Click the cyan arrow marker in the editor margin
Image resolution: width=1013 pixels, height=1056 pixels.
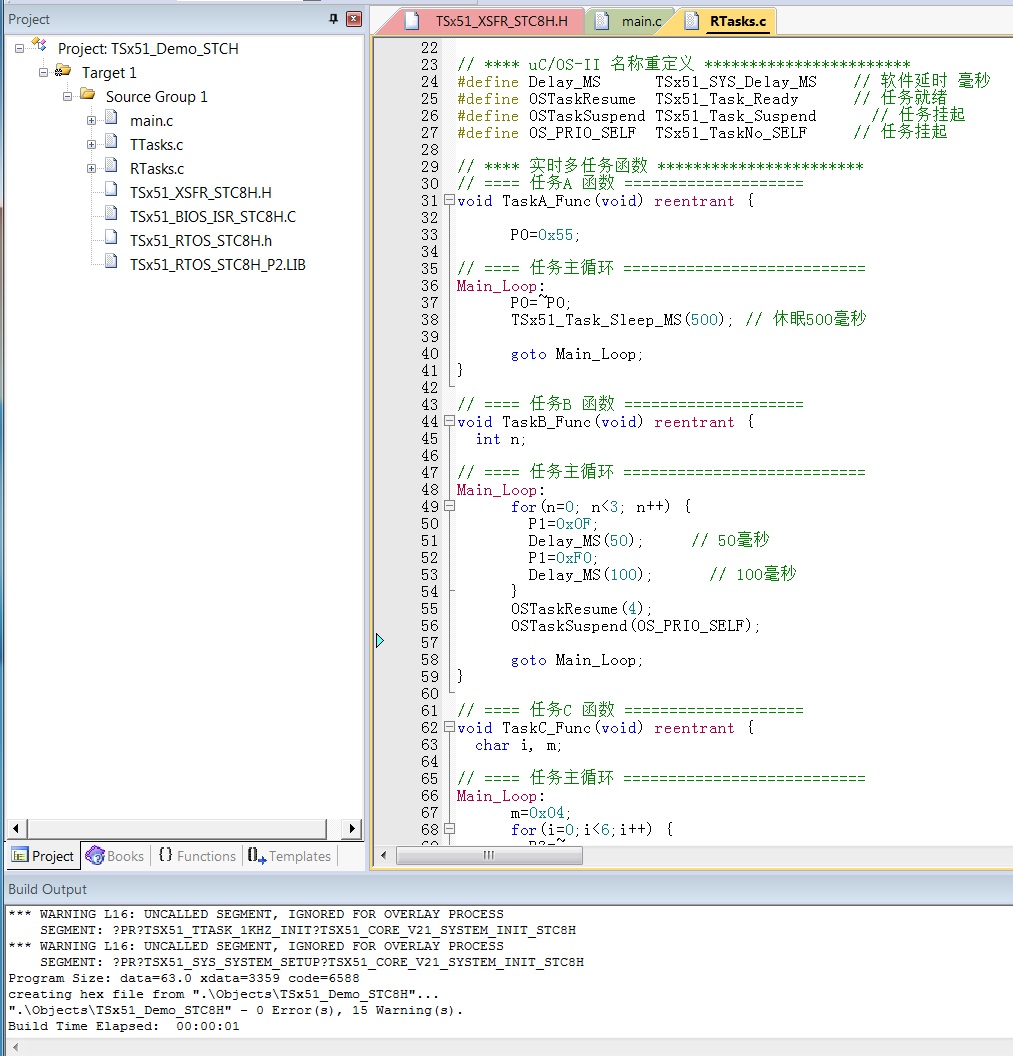pos(380,640)
